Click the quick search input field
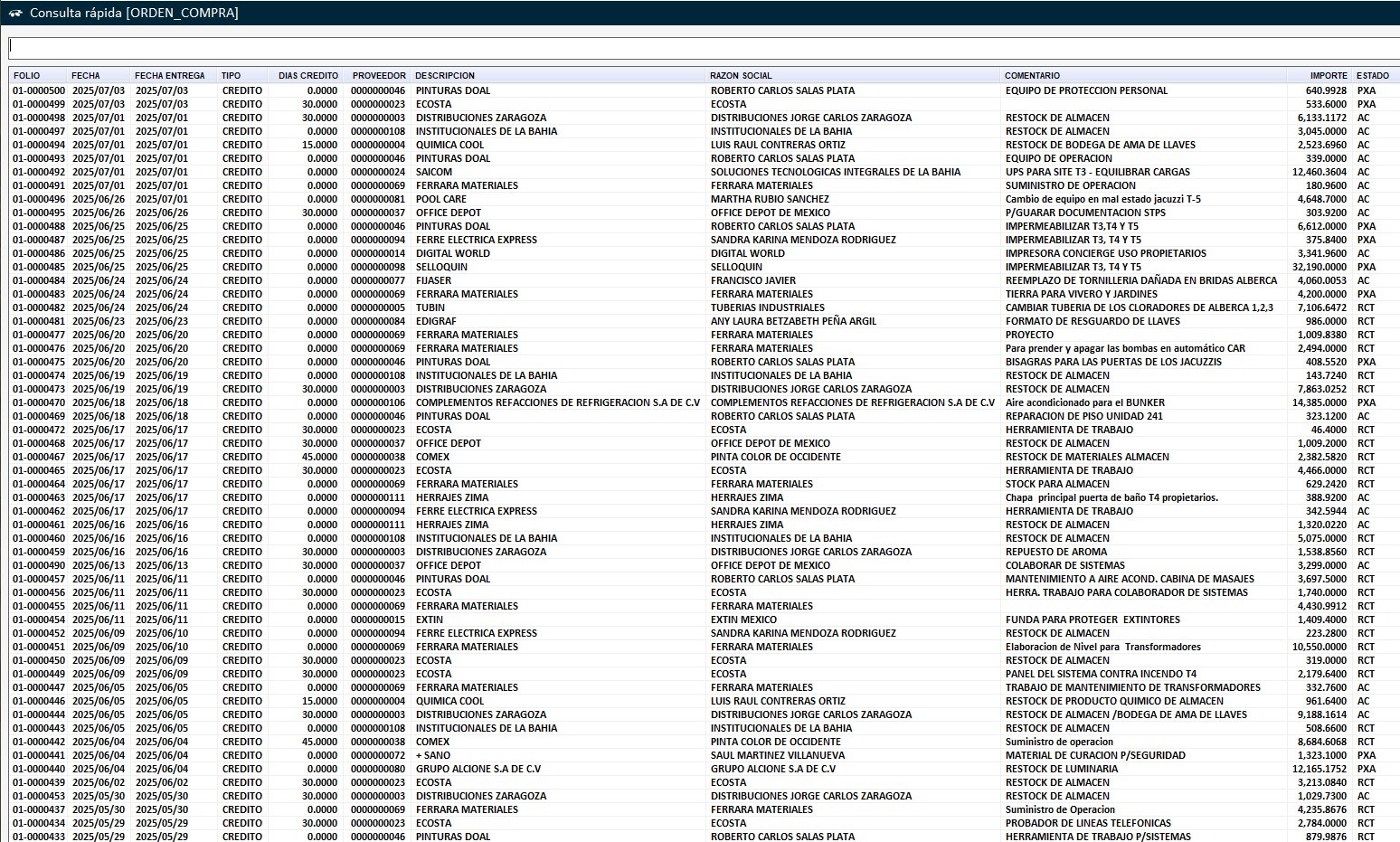The width and height of the screenshot is (1400, 842). (x=704, y=48)
